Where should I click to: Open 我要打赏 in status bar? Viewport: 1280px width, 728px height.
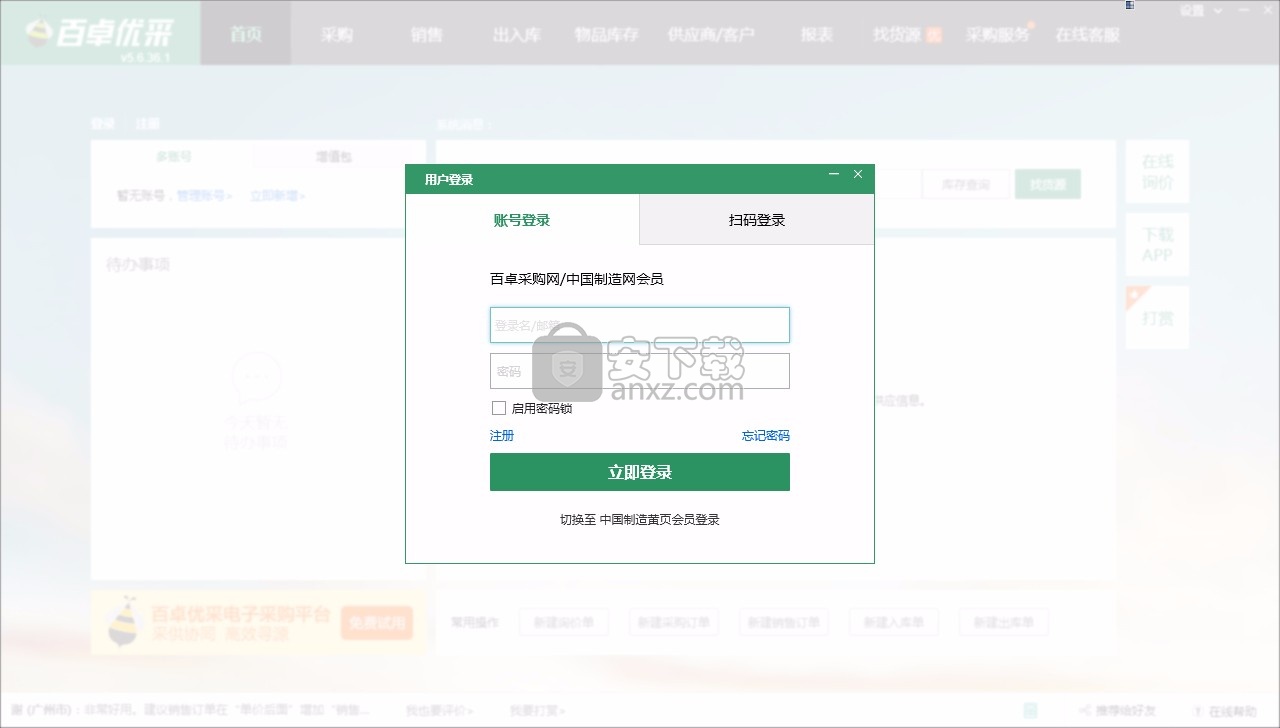tap(537, 711)
